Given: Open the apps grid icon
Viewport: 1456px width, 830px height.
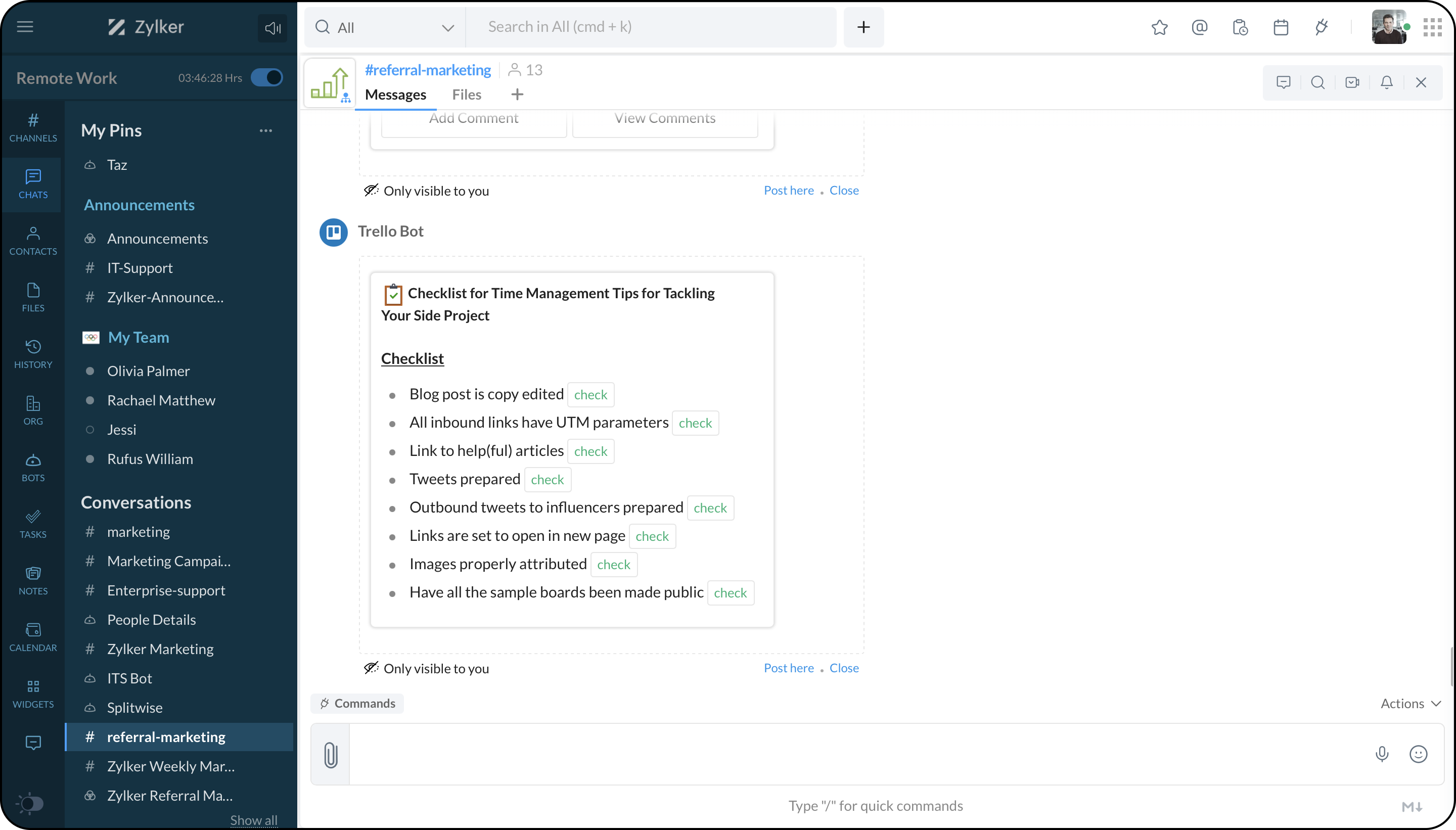Looking at the screenshot, I should (1433, 27).
